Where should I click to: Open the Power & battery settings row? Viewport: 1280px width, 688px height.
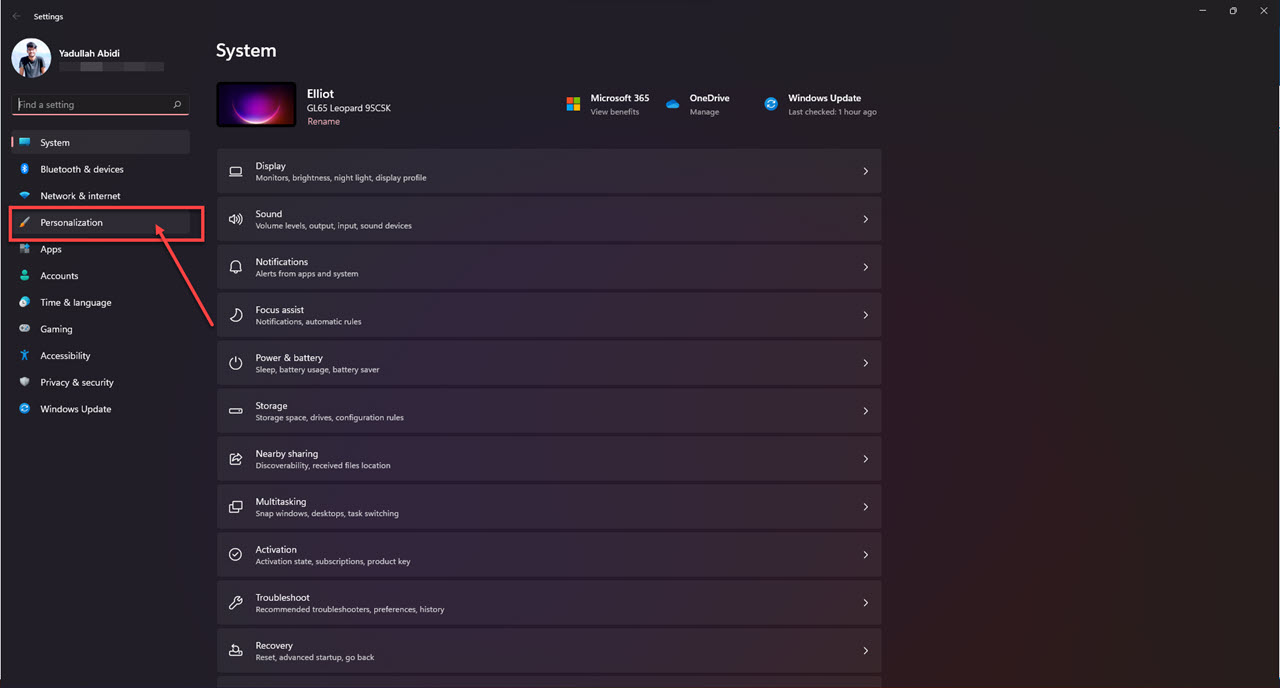pos(548,363)
